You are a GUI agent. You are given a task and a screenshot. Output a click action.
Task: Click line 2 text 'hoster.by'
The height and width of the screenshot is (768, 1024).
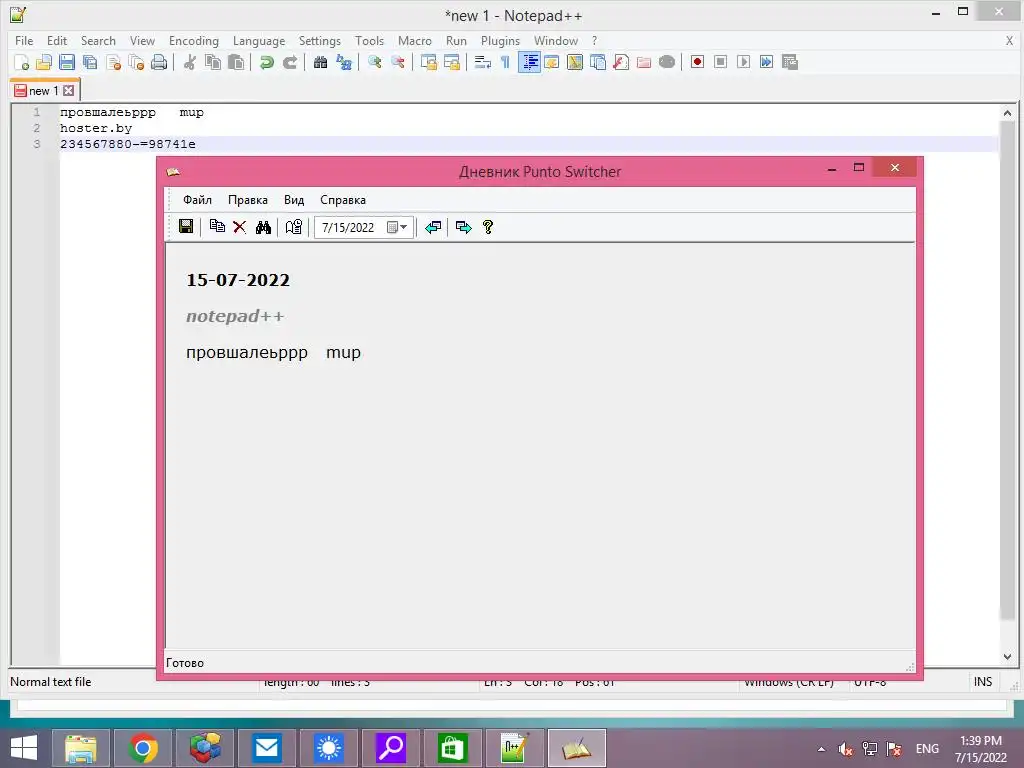[x=96, y=128]
